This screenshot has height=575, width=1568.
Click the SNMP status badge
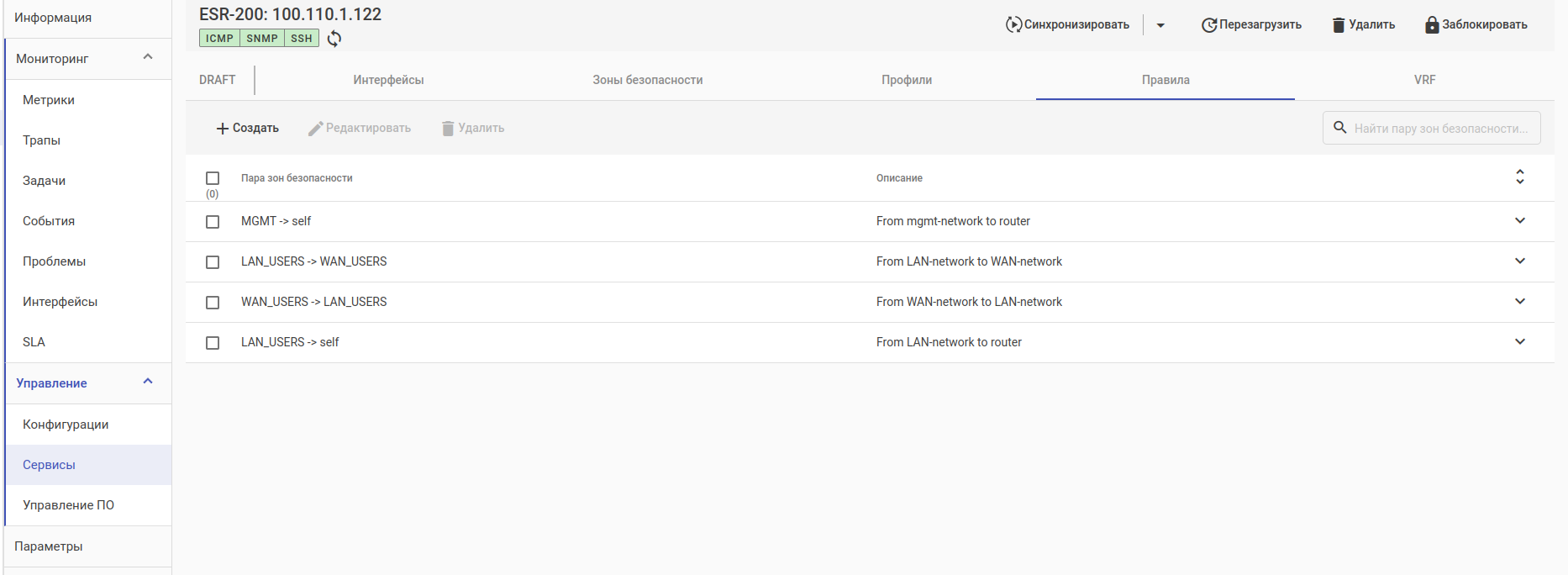pos(261,39)
